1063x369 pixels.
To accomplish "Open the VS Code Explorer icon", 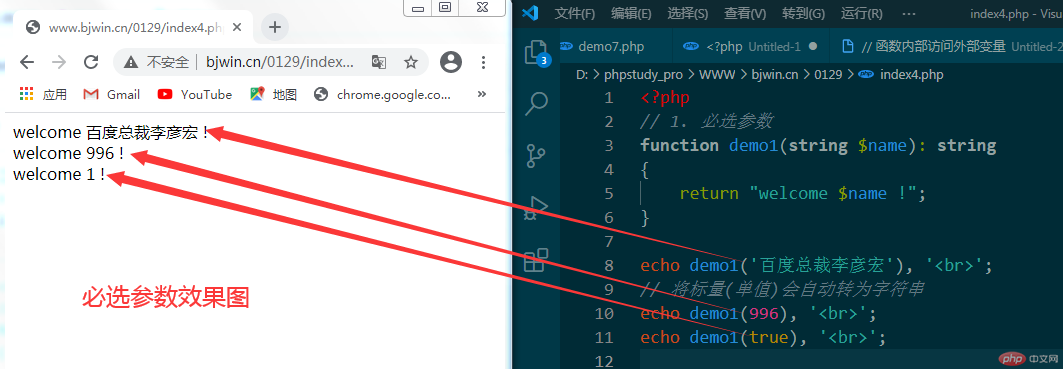I will coord(536,52).
